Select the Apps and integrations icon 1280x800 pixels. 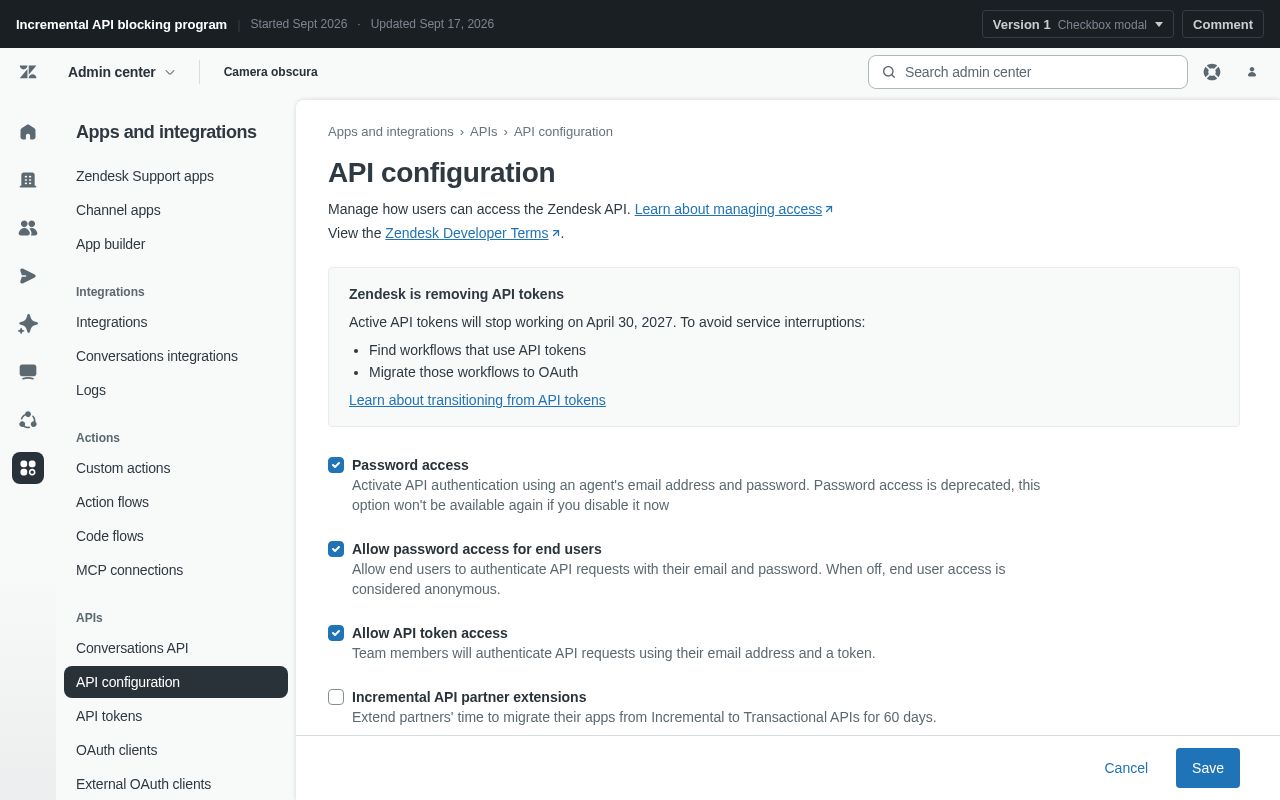(x=28, y=468)
